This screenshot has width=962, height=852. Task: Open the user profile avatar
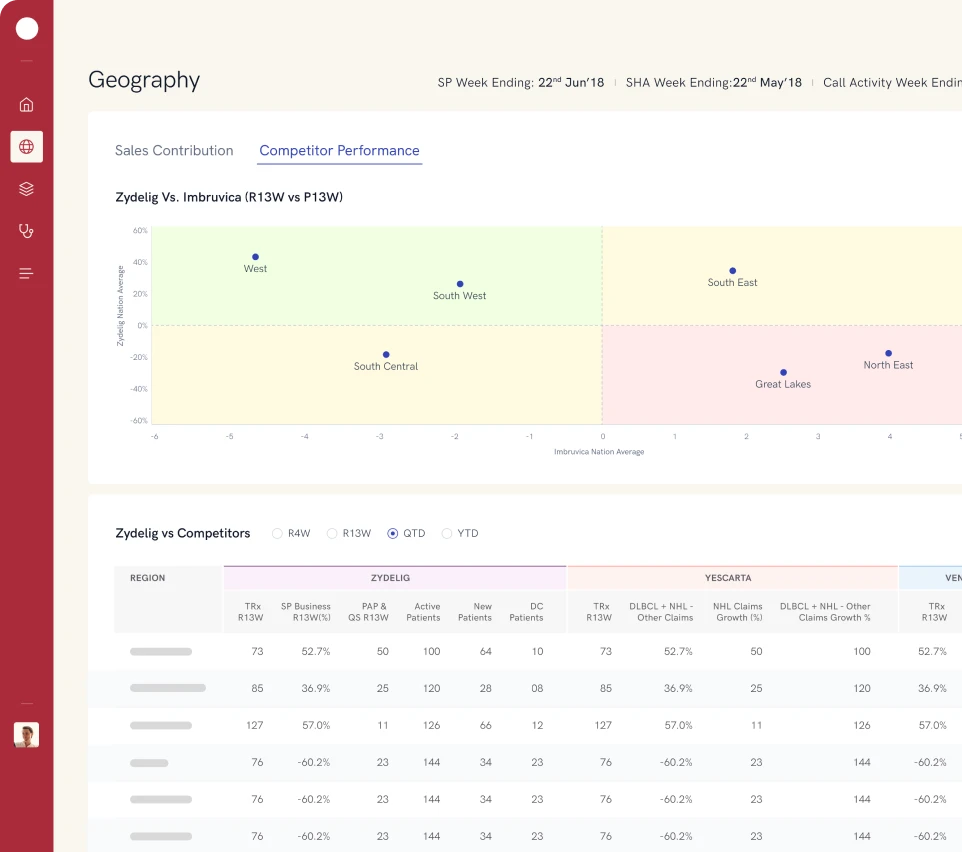tap(26, 734)
